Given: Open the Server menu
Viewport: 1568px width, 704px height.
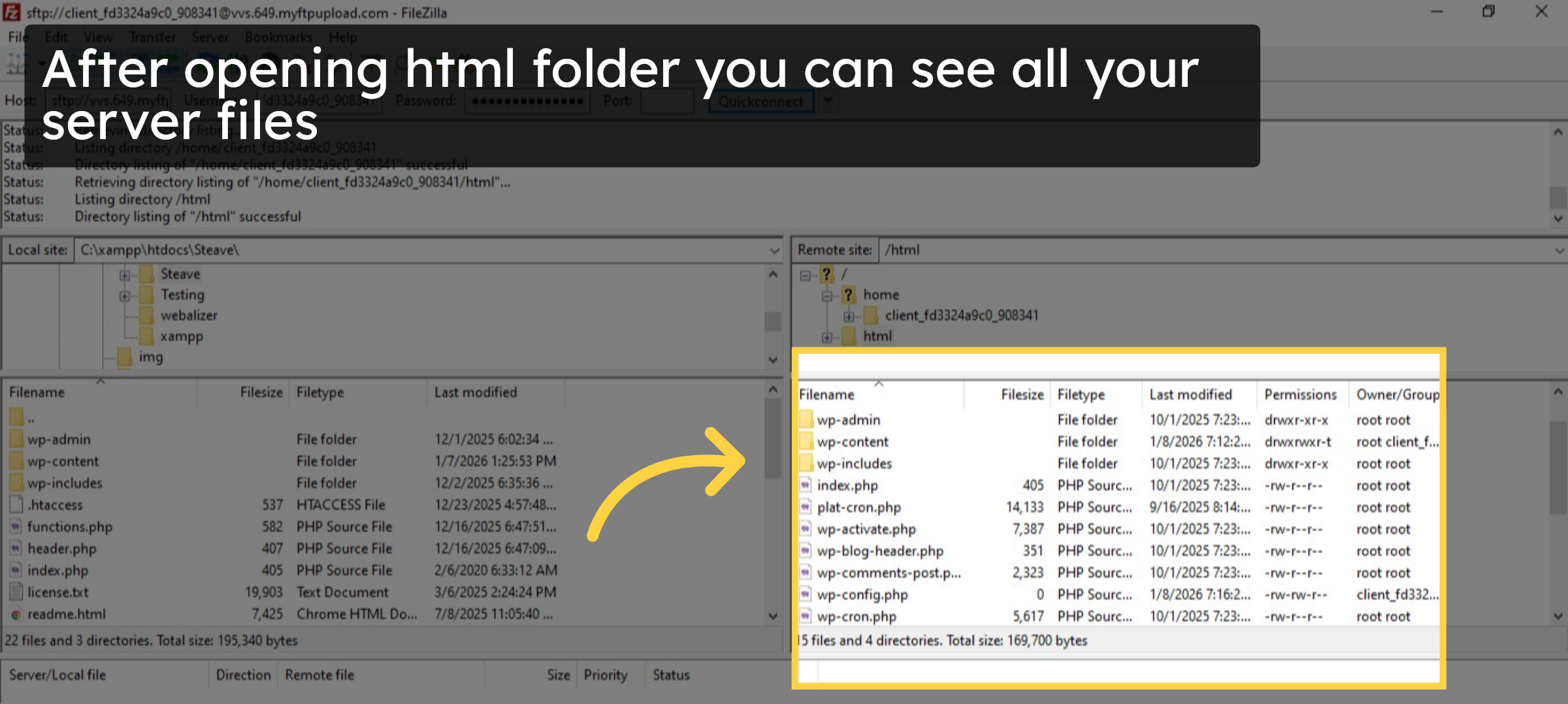Looking at the screenshot, I should tap(209, 37).
